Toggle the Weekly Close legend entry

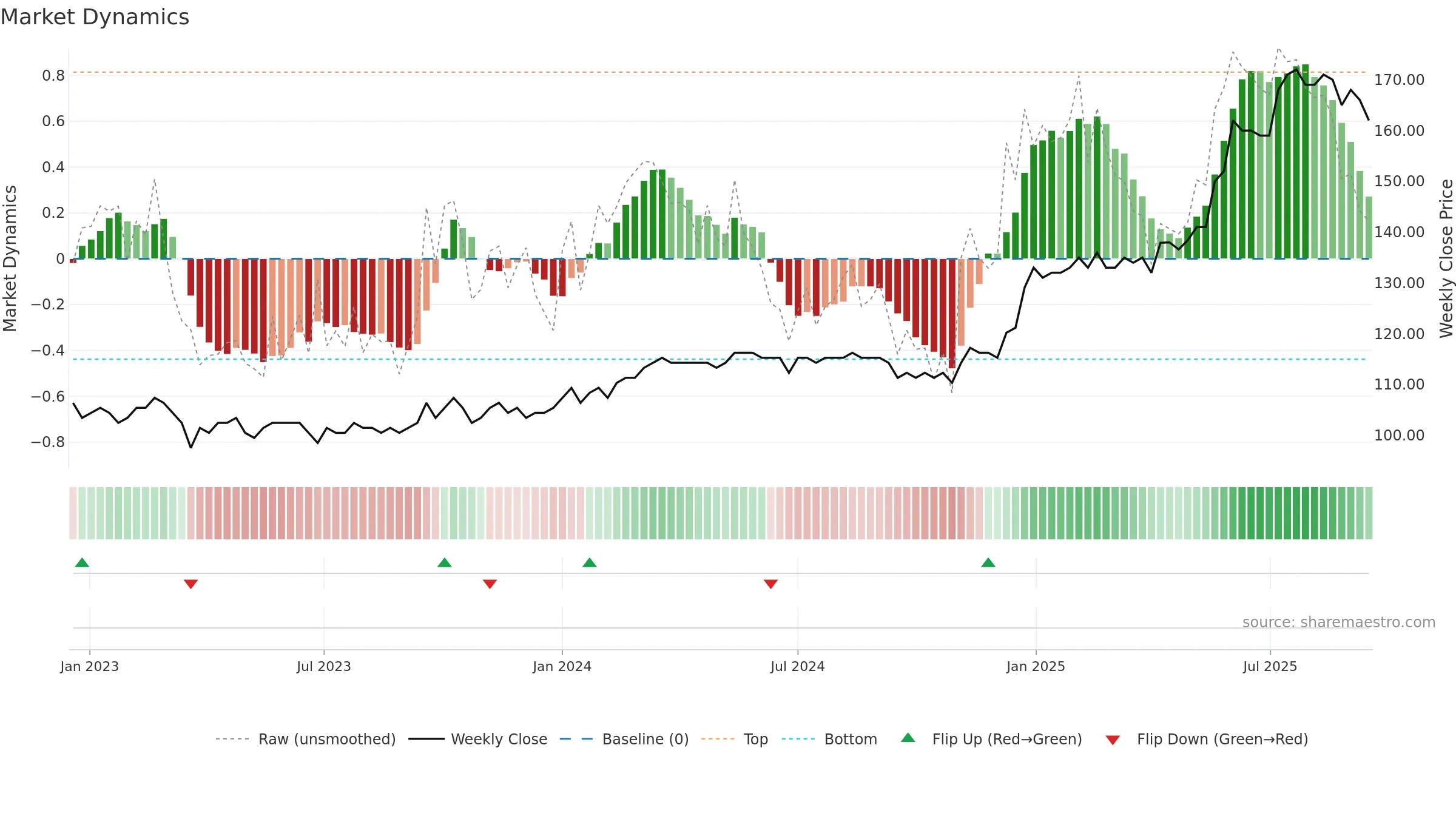coord(478,739)
